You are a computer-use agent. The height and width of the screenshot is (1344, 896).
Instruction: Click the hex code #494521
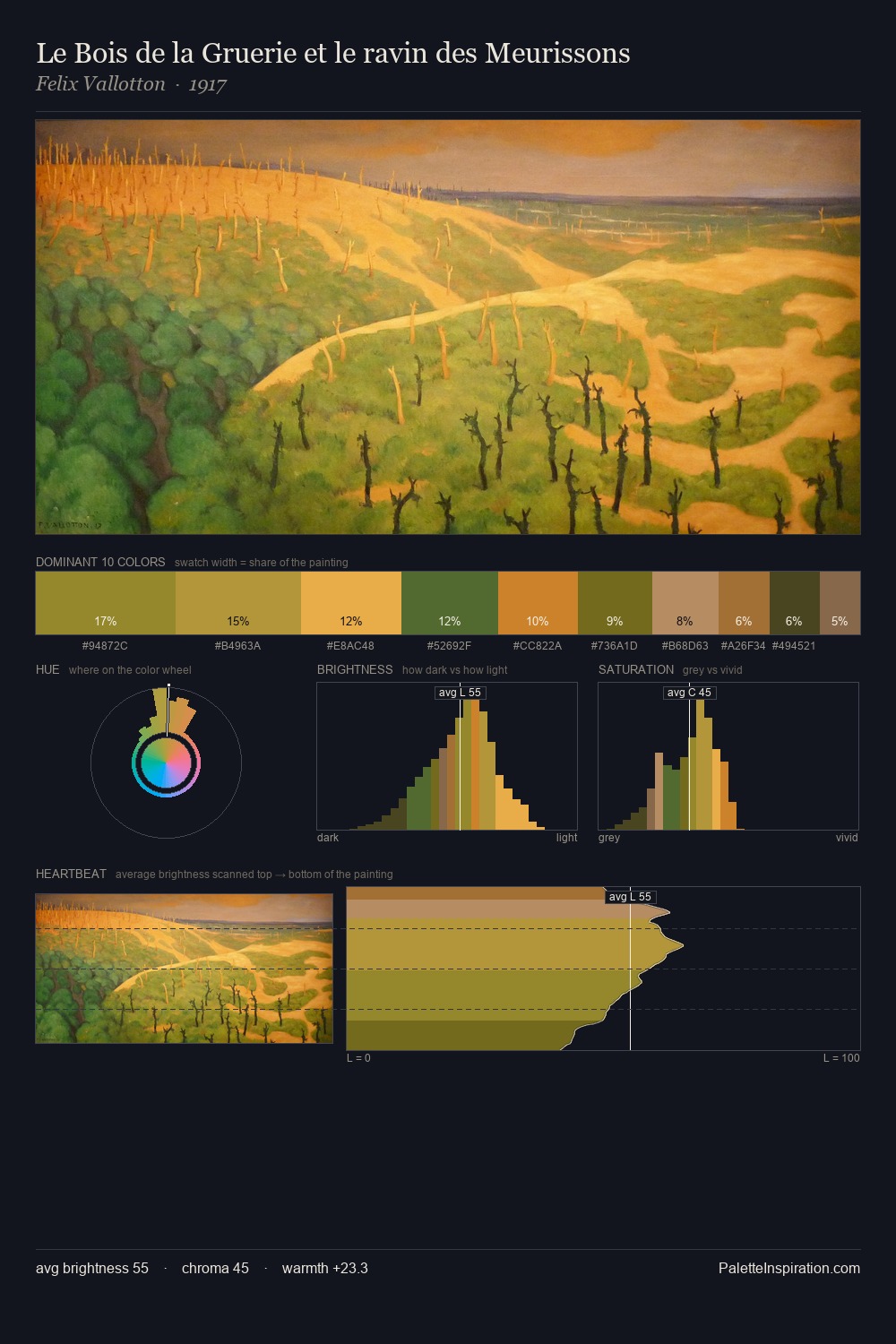point(794,646)
